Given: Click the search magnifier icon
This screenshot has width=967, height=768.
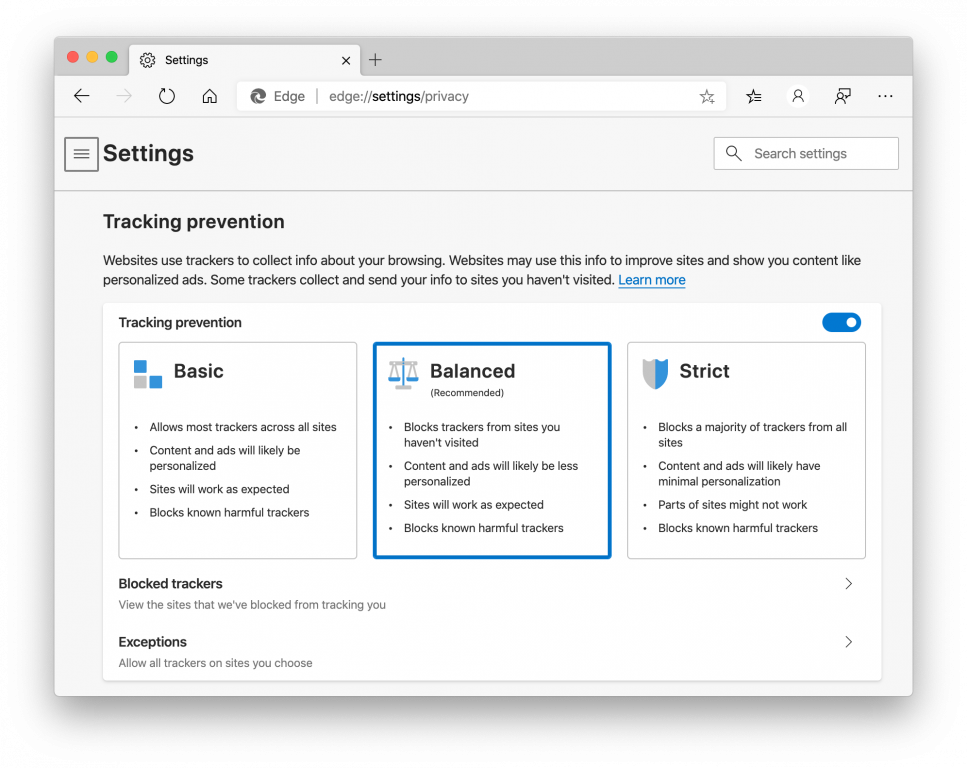Looking at the screenshot, I should 733,153.
